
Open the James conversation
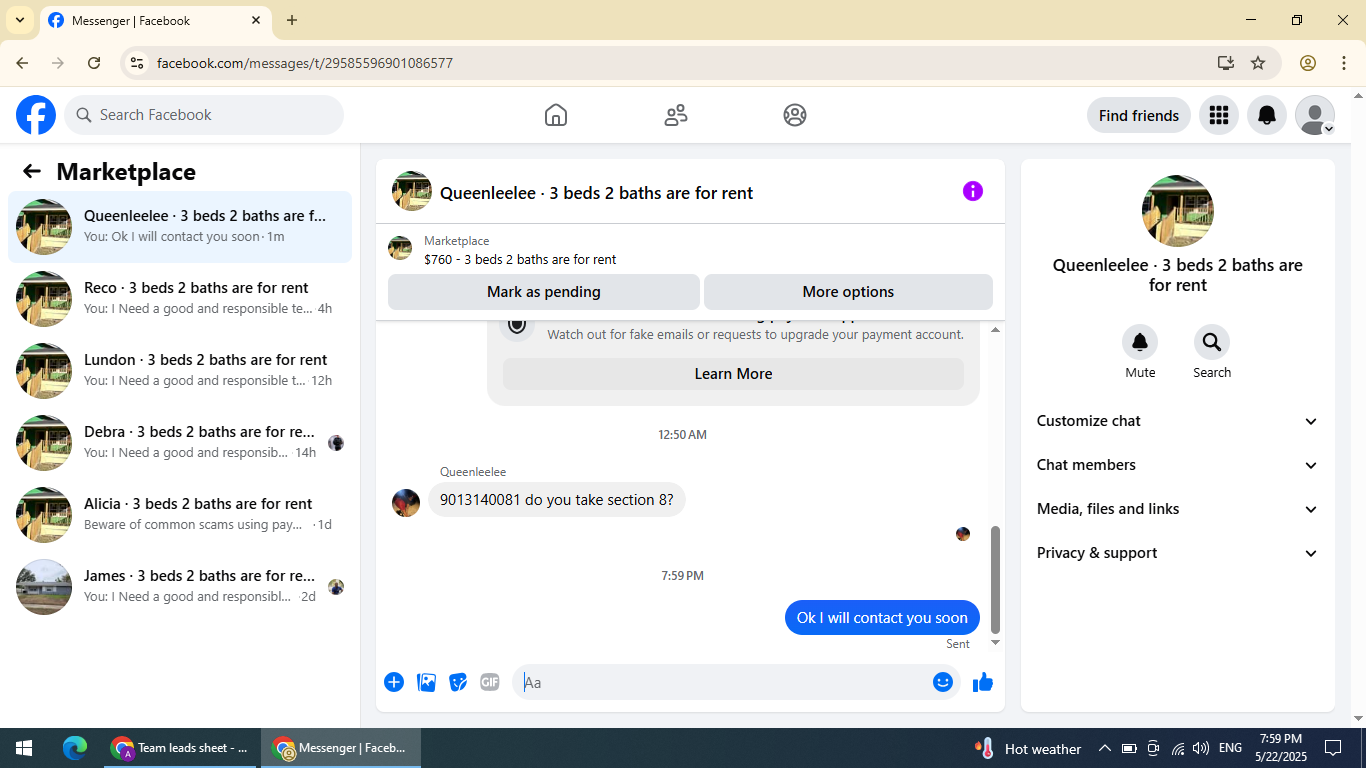pos(180,587)
